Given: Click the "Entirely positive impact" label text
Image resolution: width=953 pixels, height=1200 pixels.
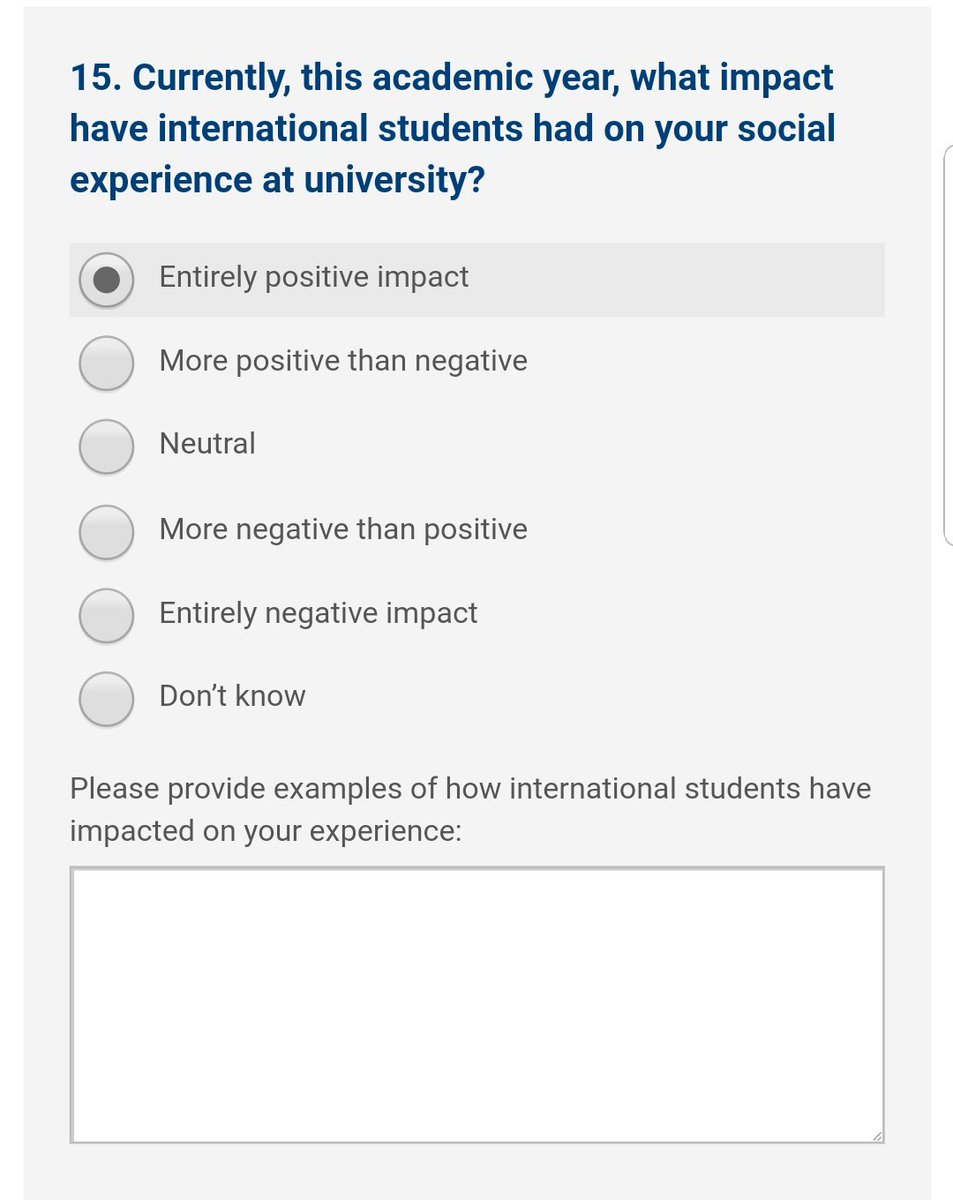Looking at the screenshot, I should pos(313,277).
